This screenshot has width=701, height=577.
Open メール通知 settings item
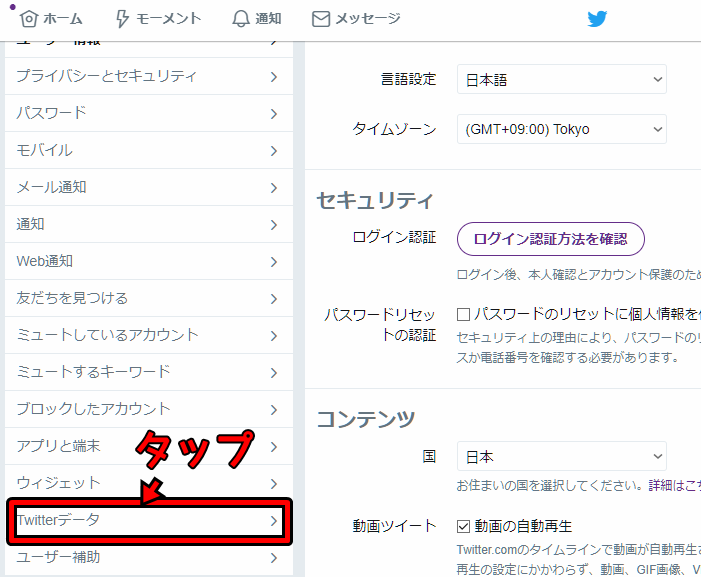(x=149, y=187)
